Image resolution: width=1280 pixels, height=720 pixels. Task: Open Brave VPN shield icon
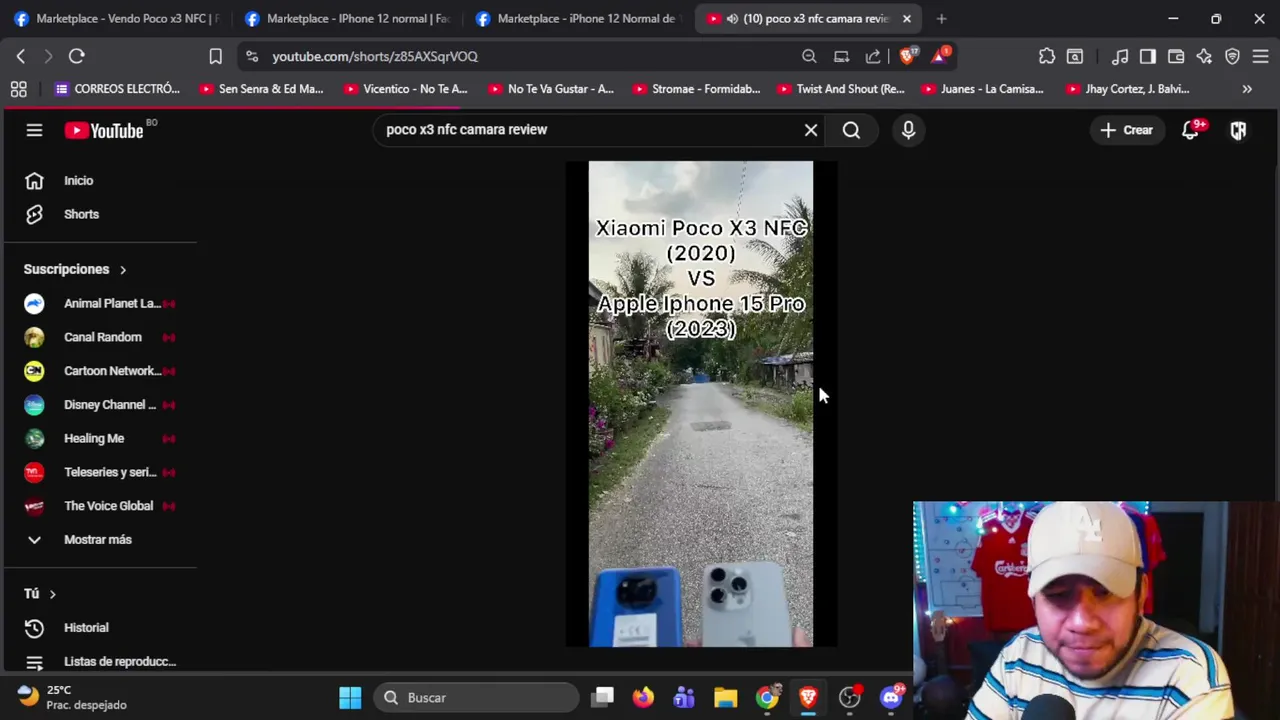click(x=1232, y=57)
